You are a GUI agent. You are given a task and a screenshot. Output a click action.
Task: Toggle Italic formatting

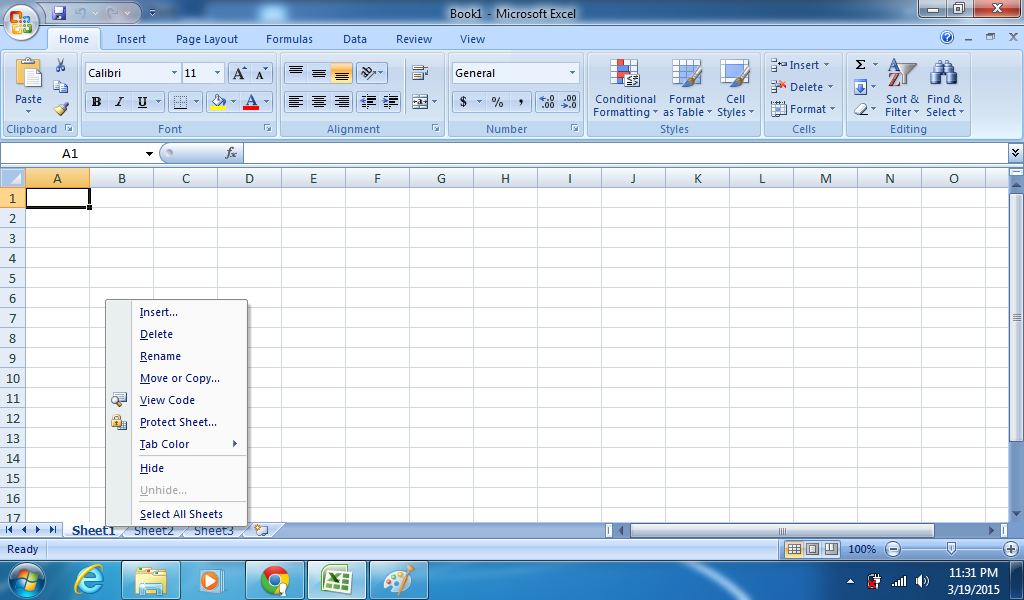click(x=119, y=102)
